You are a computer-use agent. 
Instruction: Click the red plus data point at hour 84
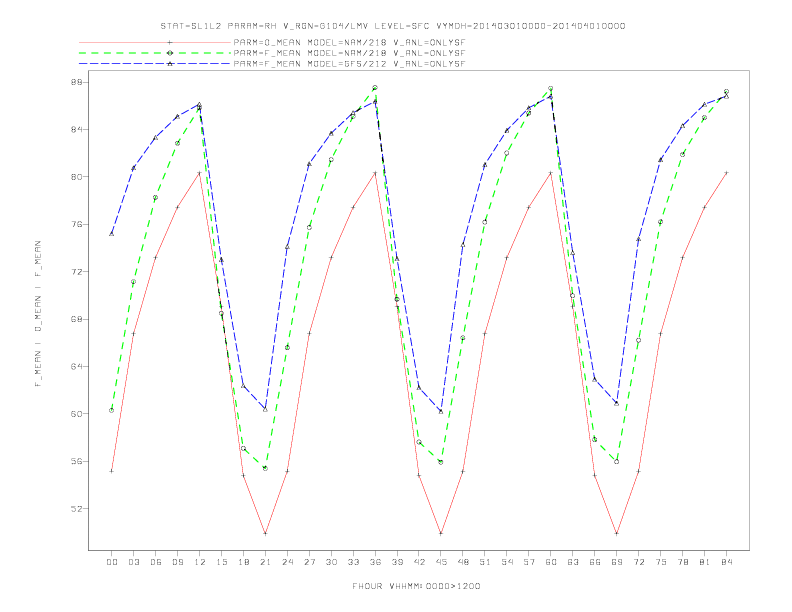[726, 173]
